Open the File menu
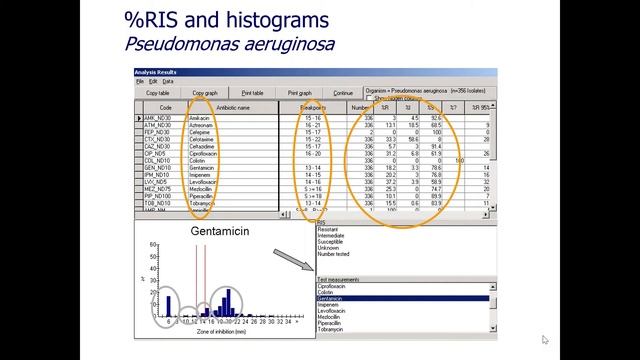 (x=140, y=81)
